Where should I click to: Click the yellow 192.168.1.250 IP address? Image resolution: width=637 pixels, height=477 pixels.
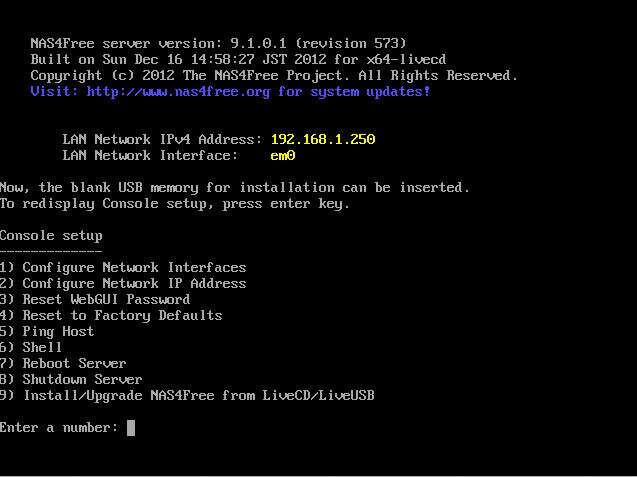(322, 139)
